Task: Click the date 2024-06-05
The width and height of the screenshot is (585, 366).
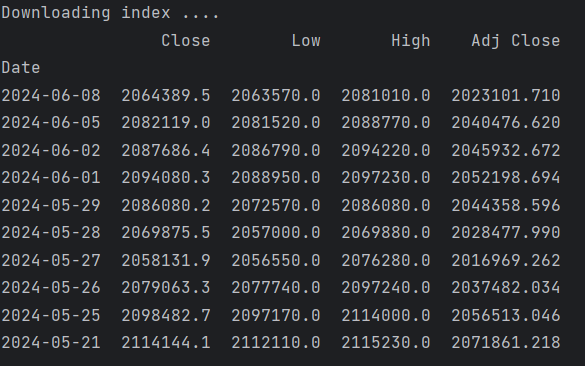Action: pos(51,123)
